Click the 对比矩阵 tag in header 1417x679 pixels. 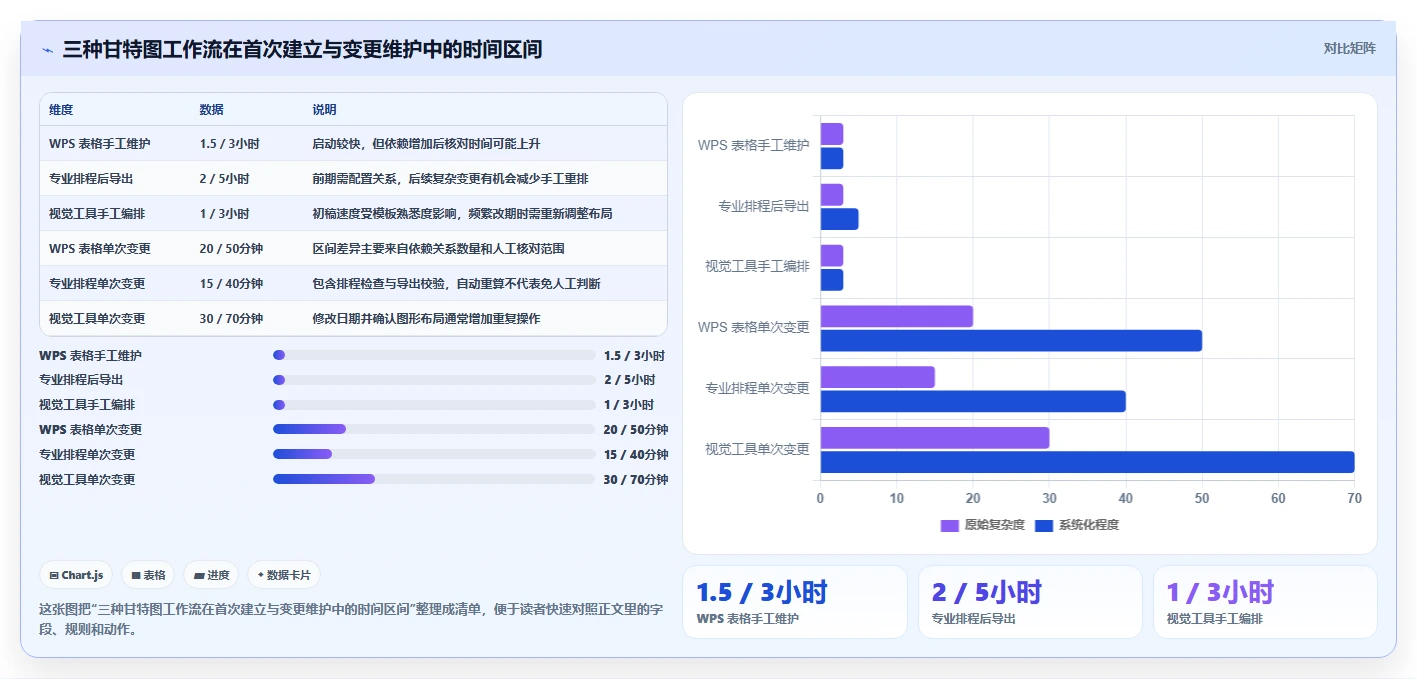tap(1349, 48)
